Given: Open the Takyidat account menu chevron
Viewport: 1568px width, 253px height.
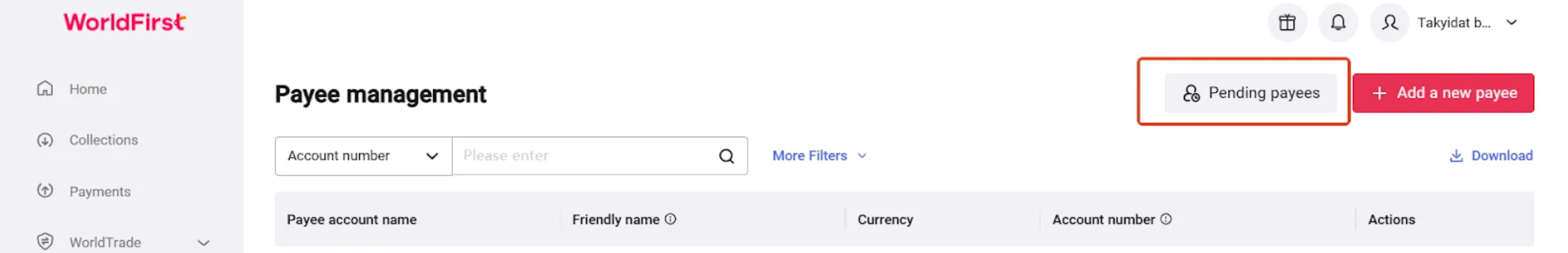Looking at the screenshot, I should point(1511,22).
